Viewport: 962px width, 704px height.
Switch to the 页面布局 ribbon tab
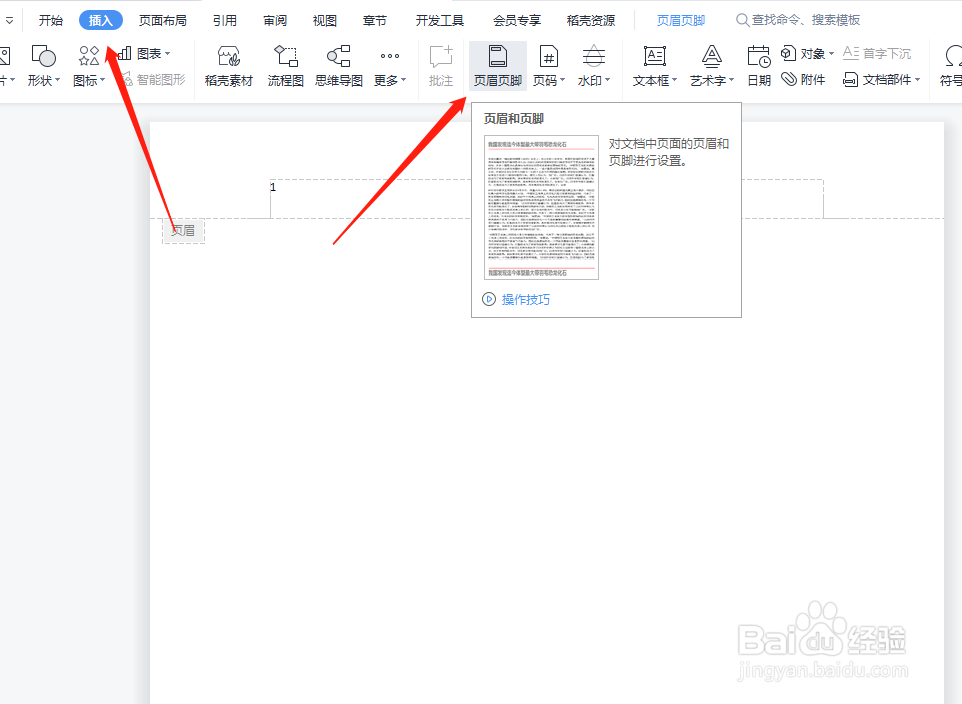tap(162, 18)
